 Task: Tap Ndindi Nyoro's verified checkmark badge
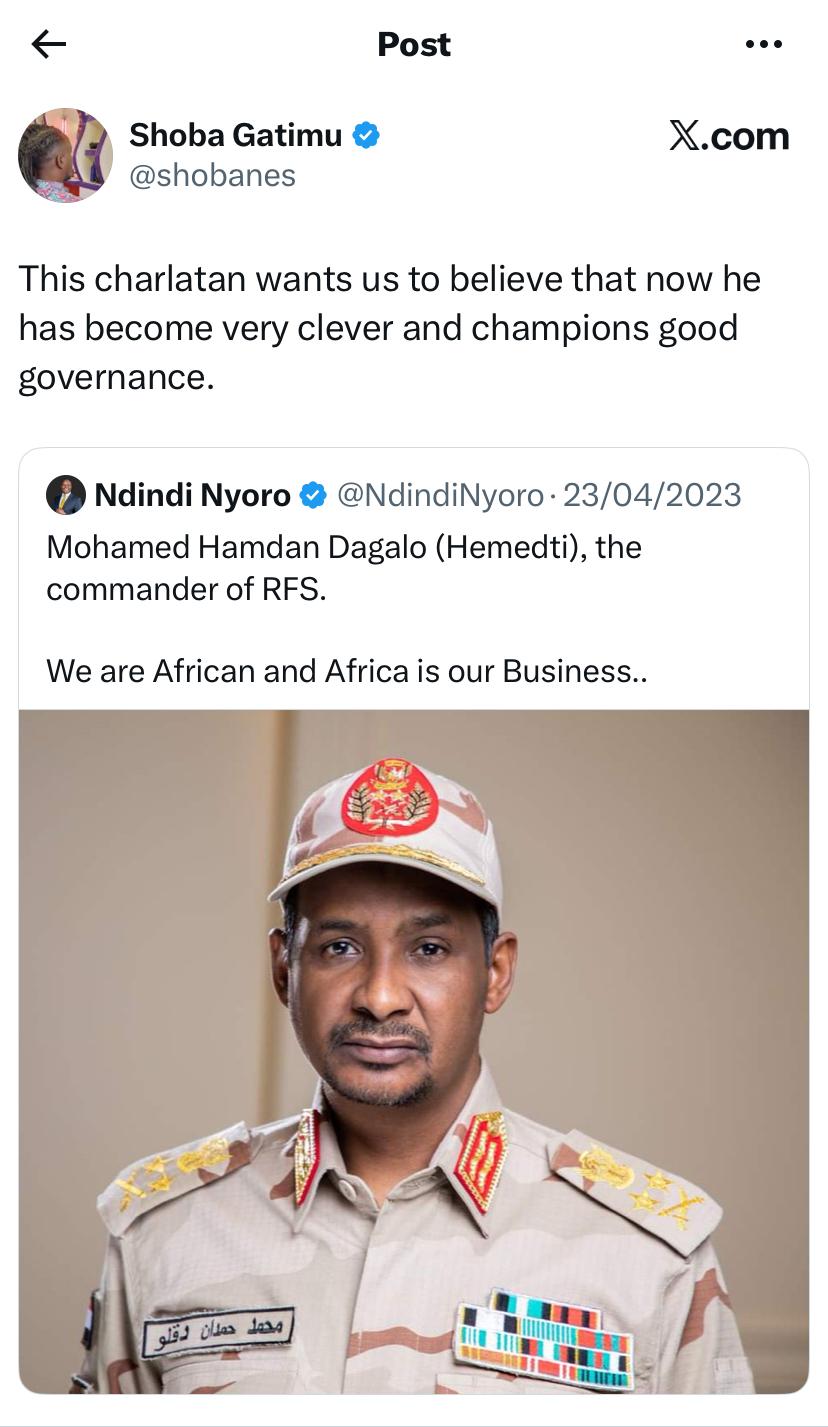(313, 495)
